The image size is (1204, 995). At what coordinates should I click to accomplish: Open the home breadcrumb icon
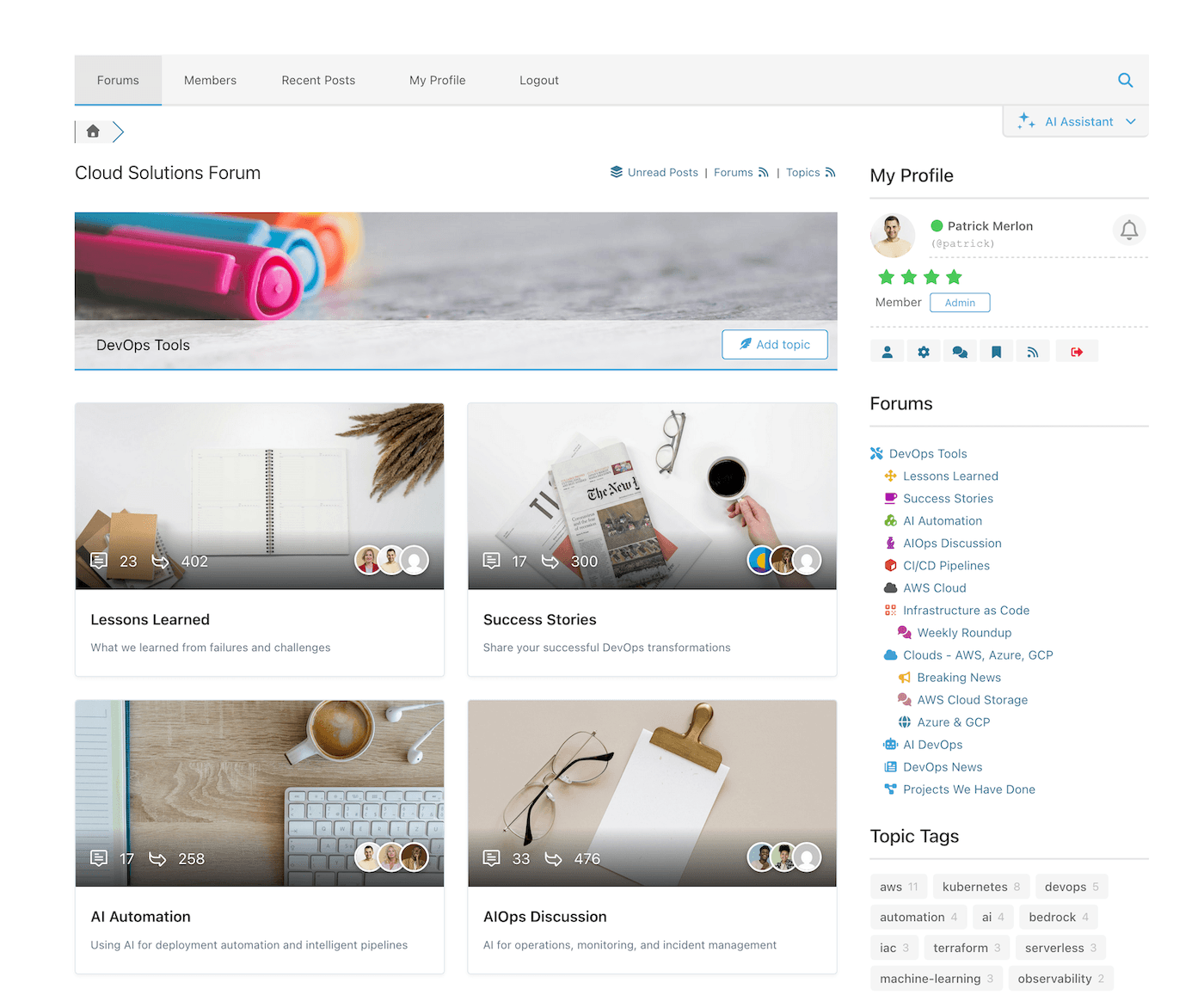pos(93,131)
